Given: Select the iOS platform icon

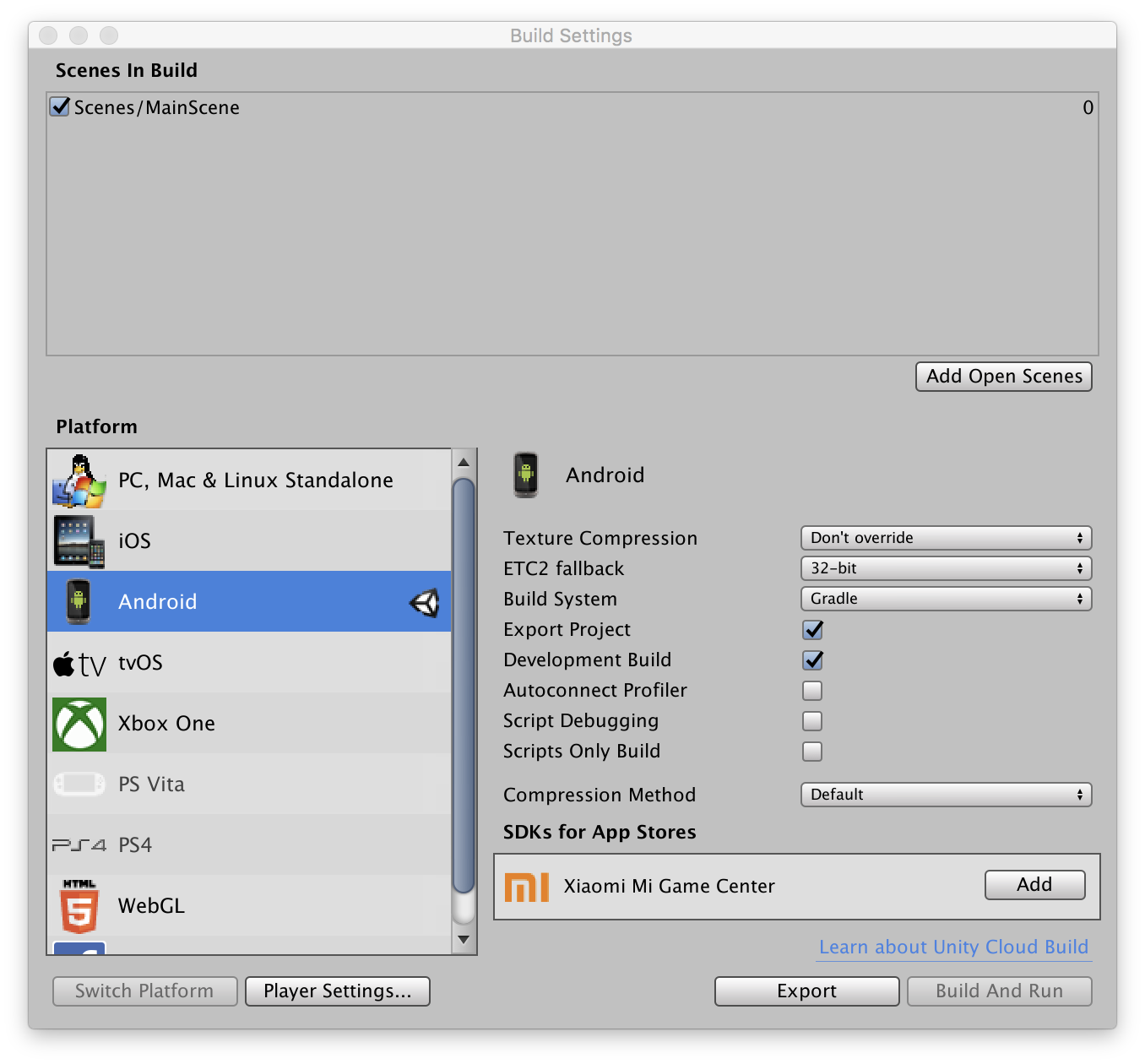Looking at the screenshot, I should pos(79,540).
